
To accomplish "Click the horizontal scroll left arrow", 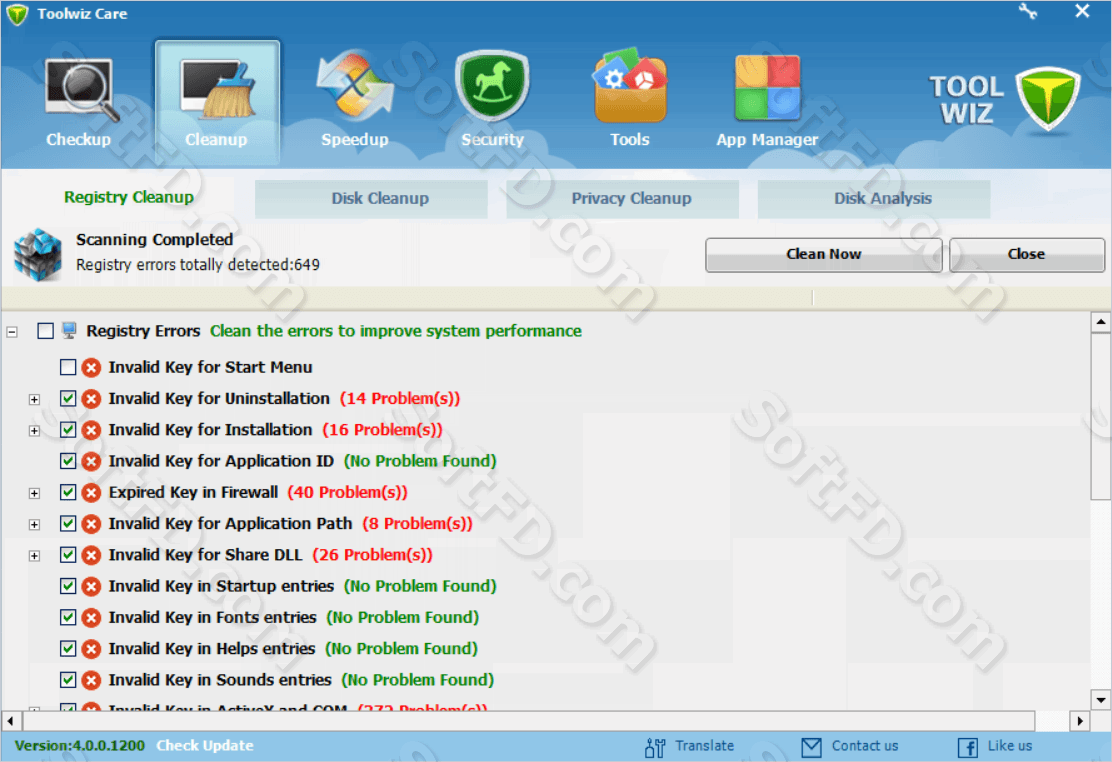I will coord(10,721).
